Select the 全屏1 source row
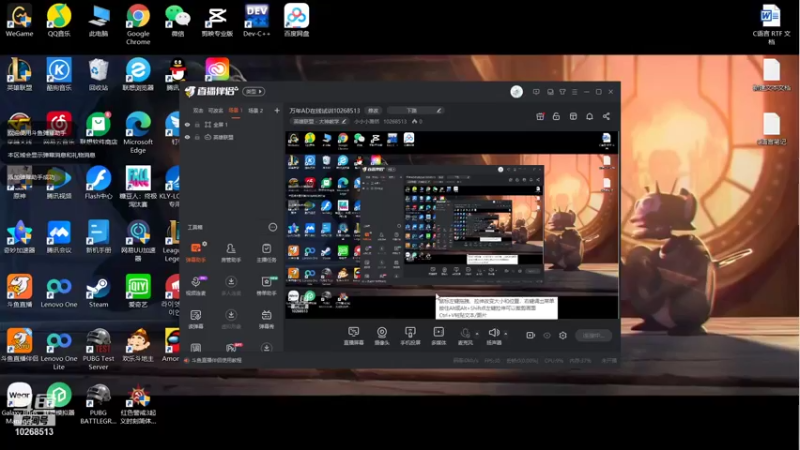The image size is (800, 450). coord(231,124)
